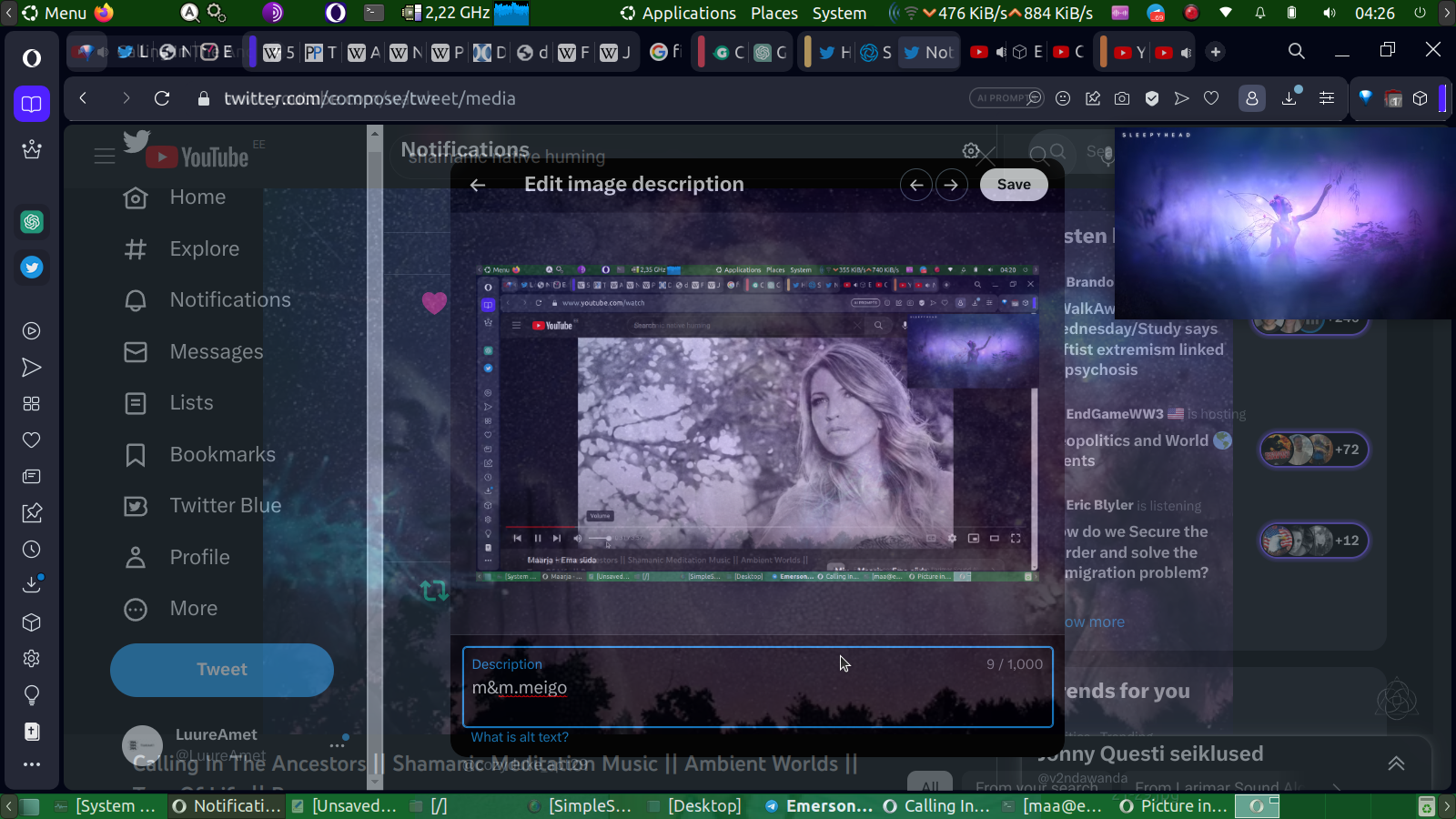Screen dimensions: 1456x819
Task: Open the 'What is alt text?' link
Action: [520, 737]
